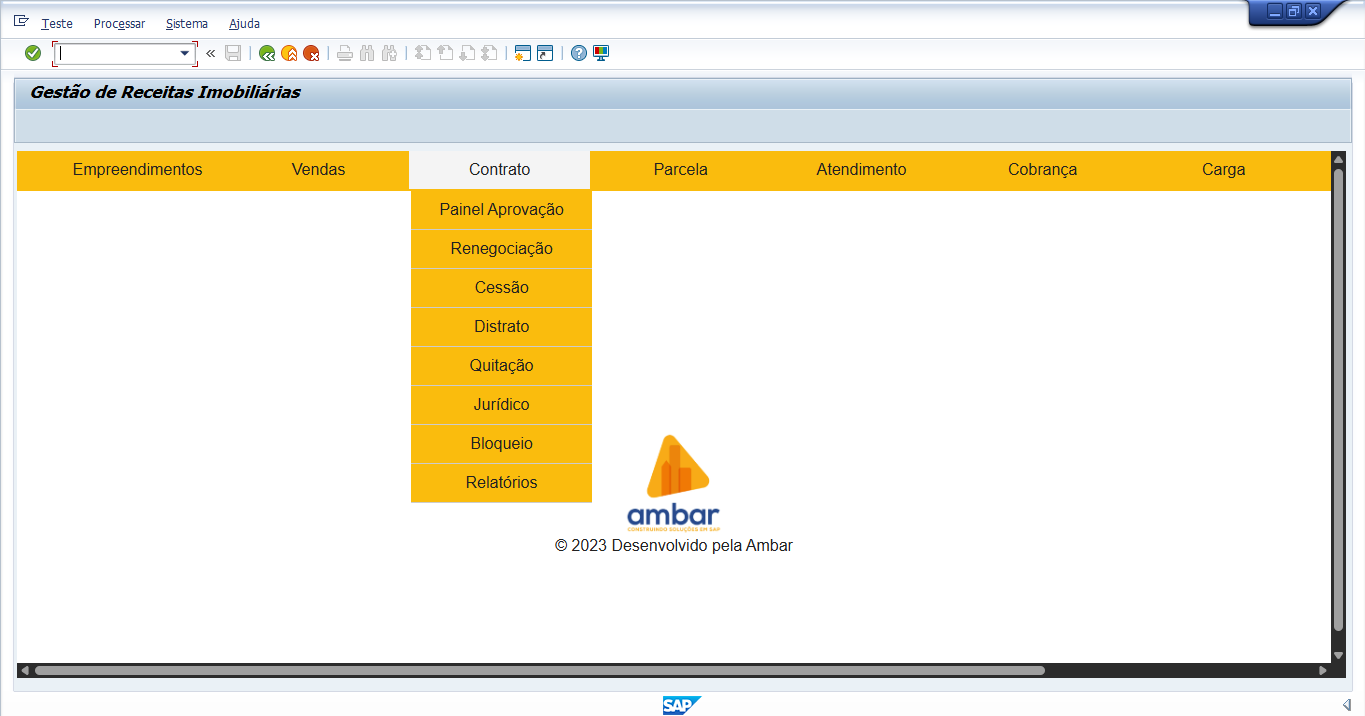Click the green Back arrow icon
The height and width of the screenshot is (716, 1365).
[267, 53]
